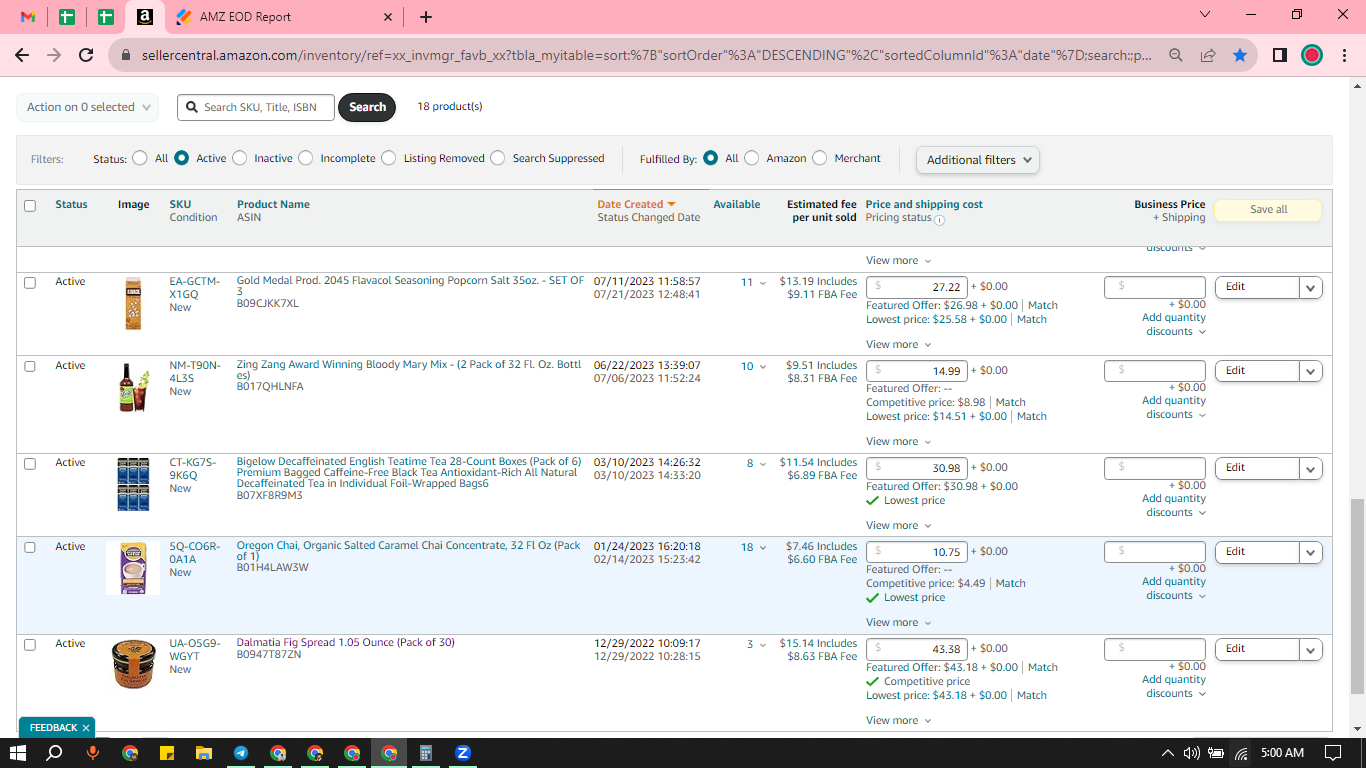Open the Calculator taskbar icon

[426, 753]
